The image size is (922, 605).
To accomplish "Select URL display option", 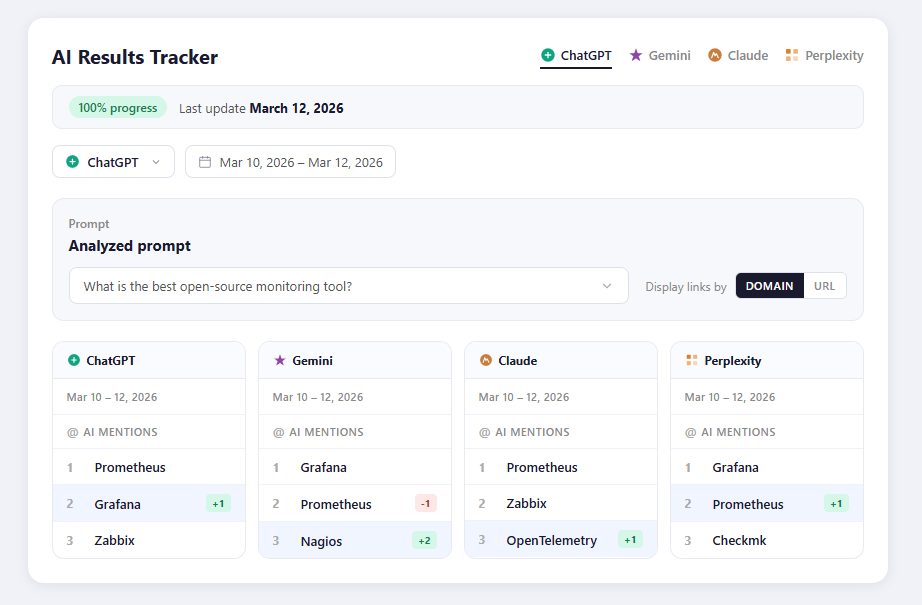I will point(824,286).
